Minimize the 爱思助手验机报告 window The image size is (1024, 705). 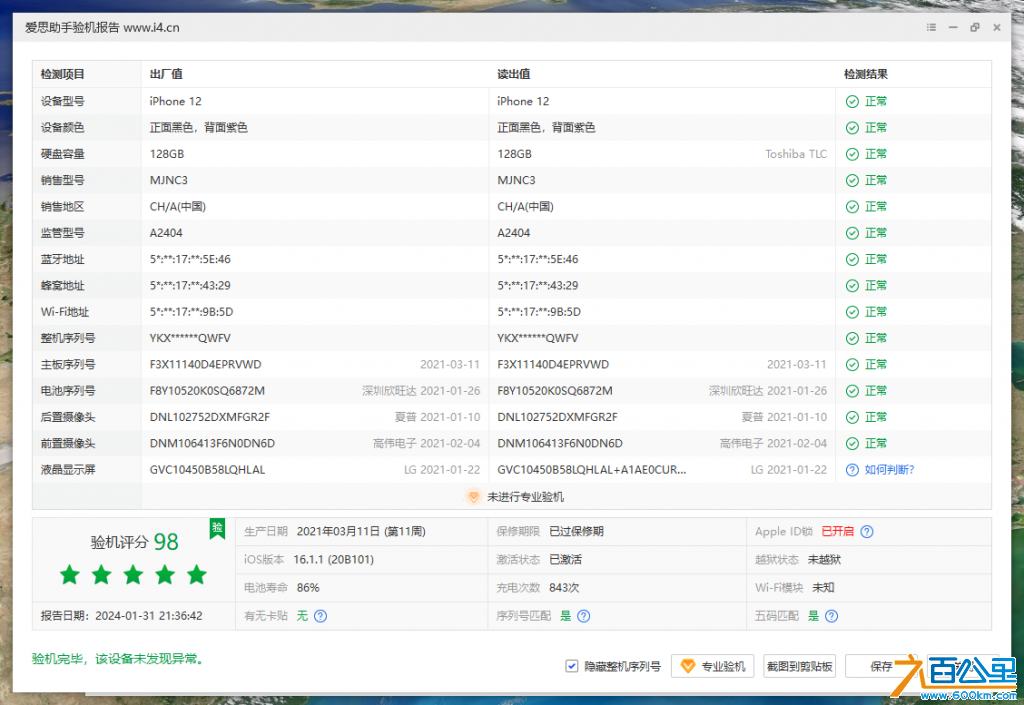point(953,27)
